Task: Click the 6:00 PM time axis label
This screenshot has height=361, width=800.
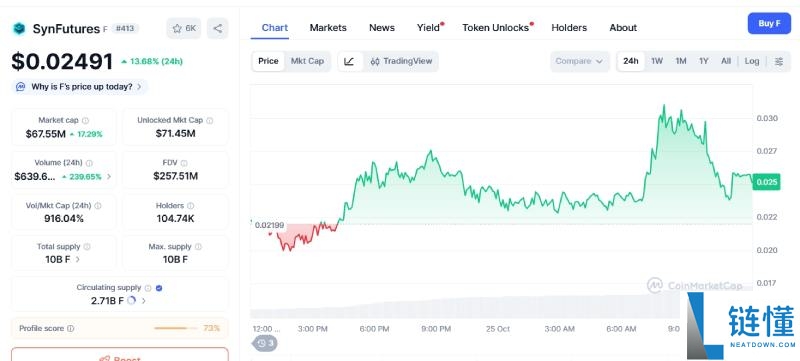Action: point(374,329)
